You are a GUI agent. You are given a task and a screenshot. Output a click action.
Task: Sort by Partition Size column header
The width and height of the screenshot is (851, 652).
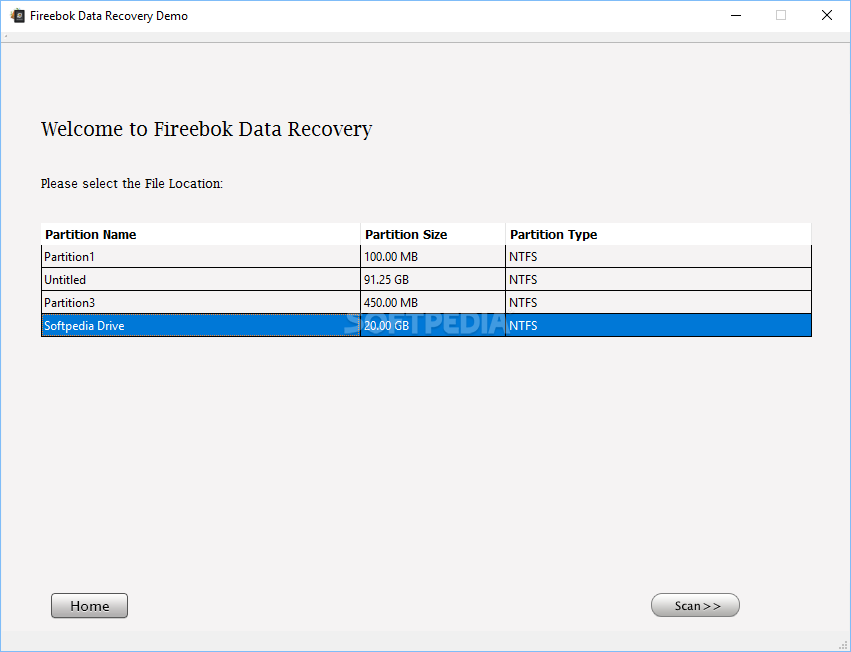click(x=433, y=234)
